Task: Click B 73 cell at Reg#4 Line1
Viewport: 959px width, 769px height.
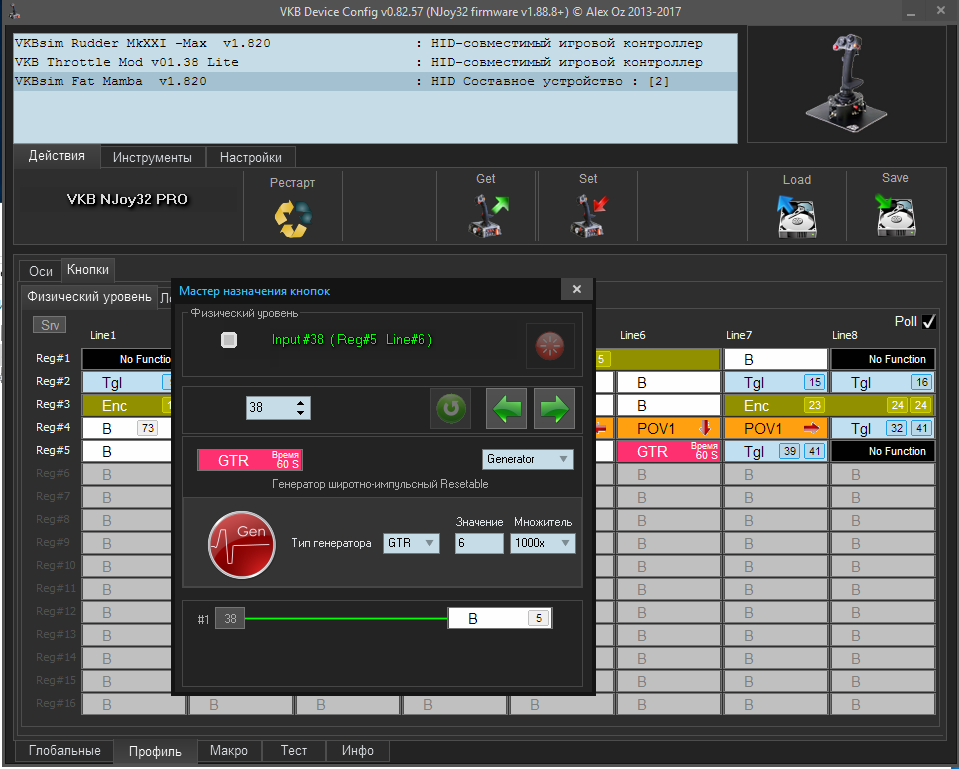Action: click(x=127, y=428)
